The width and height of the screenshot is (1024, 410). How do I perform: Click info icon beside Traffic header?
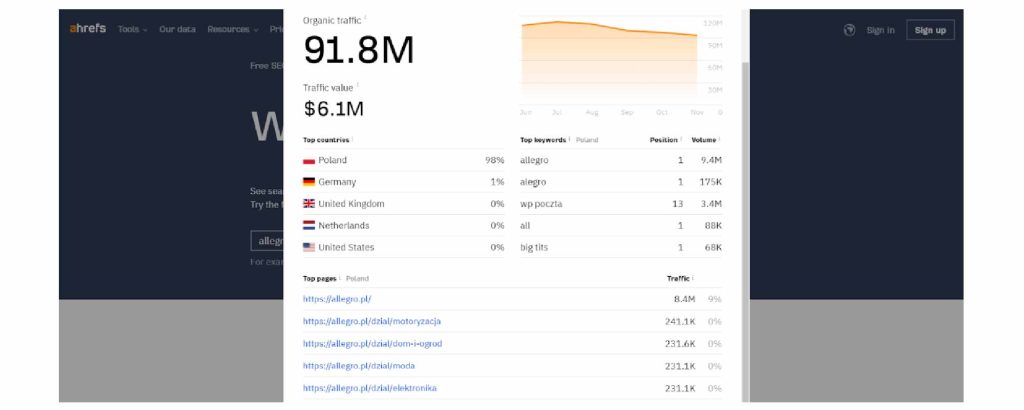coord(692,278)
